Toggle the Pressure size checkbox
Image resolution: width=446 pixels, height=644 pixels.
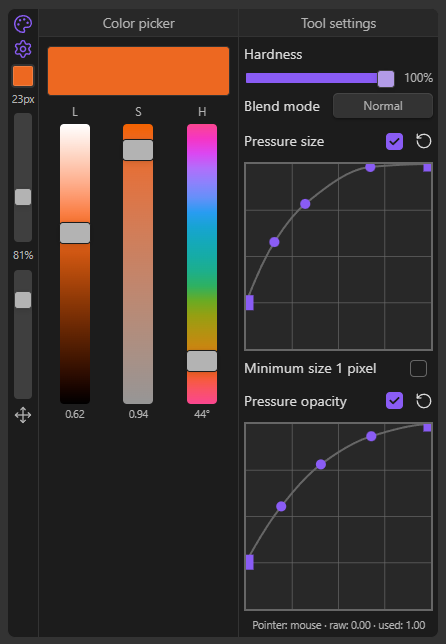tap(394, 141)
